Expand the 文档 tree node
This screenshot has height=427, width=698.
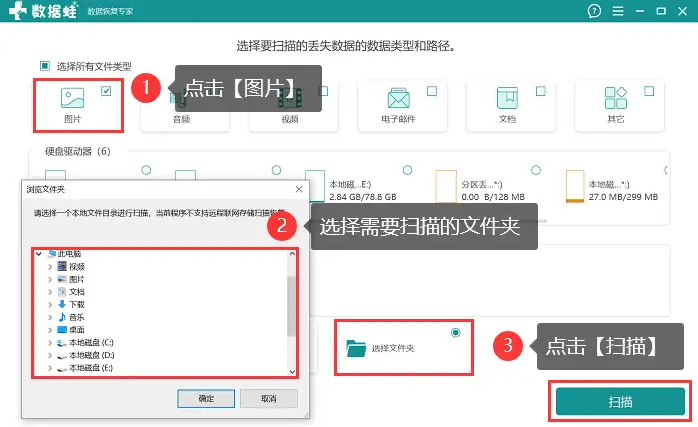point(50,292)
